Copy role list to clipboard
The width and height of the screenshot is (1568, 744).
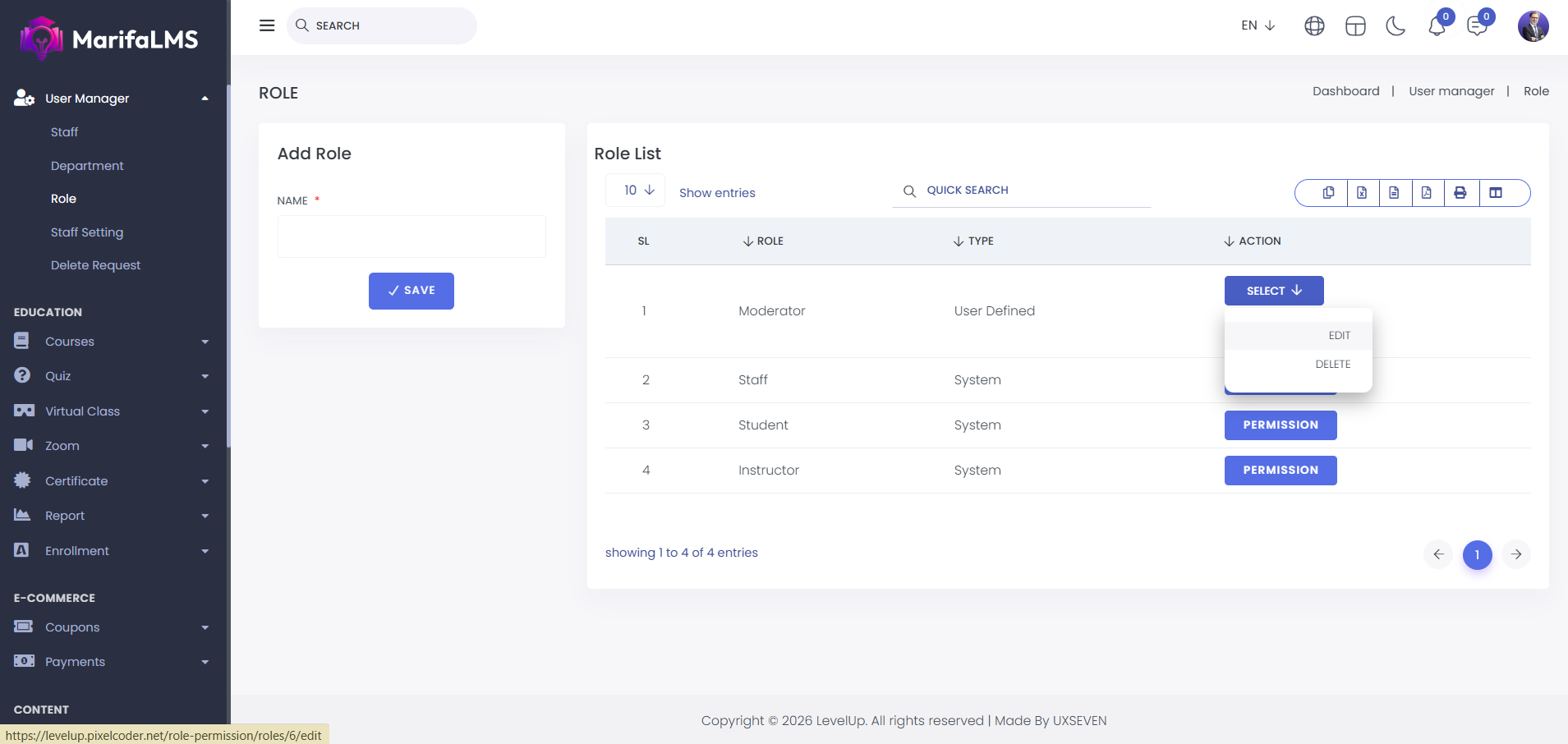[x=1328, y=193]
